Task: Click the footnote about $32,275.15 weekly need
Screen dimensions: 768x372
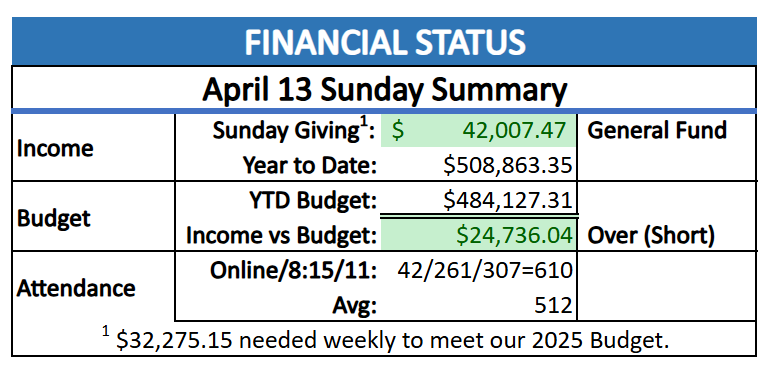Action: coord(385,339)
